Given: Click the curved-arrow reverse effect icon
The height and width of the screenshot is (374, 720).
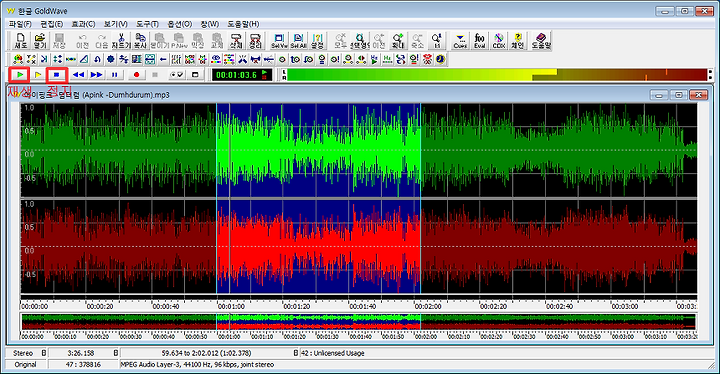Looking at the screenshot, I should (x=97, y=59).
